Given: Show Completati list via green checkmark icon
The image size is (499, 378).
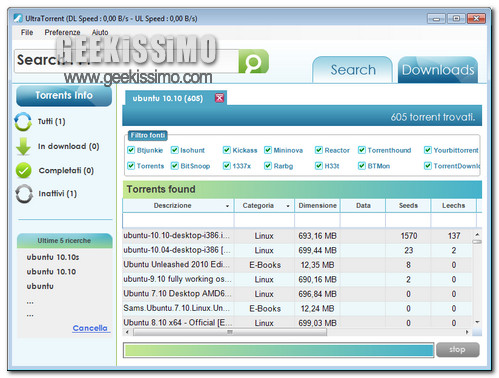Looking at the screenshot, I should pos(23,171).
